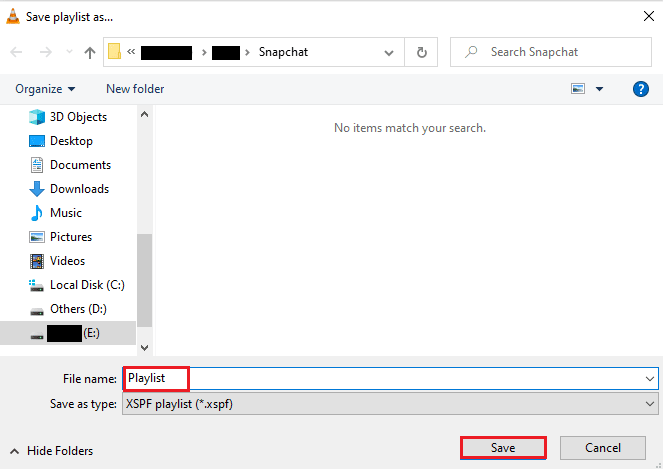Click the Help question mark icon
The image size is (663, 469).
[x=641, y=89]
